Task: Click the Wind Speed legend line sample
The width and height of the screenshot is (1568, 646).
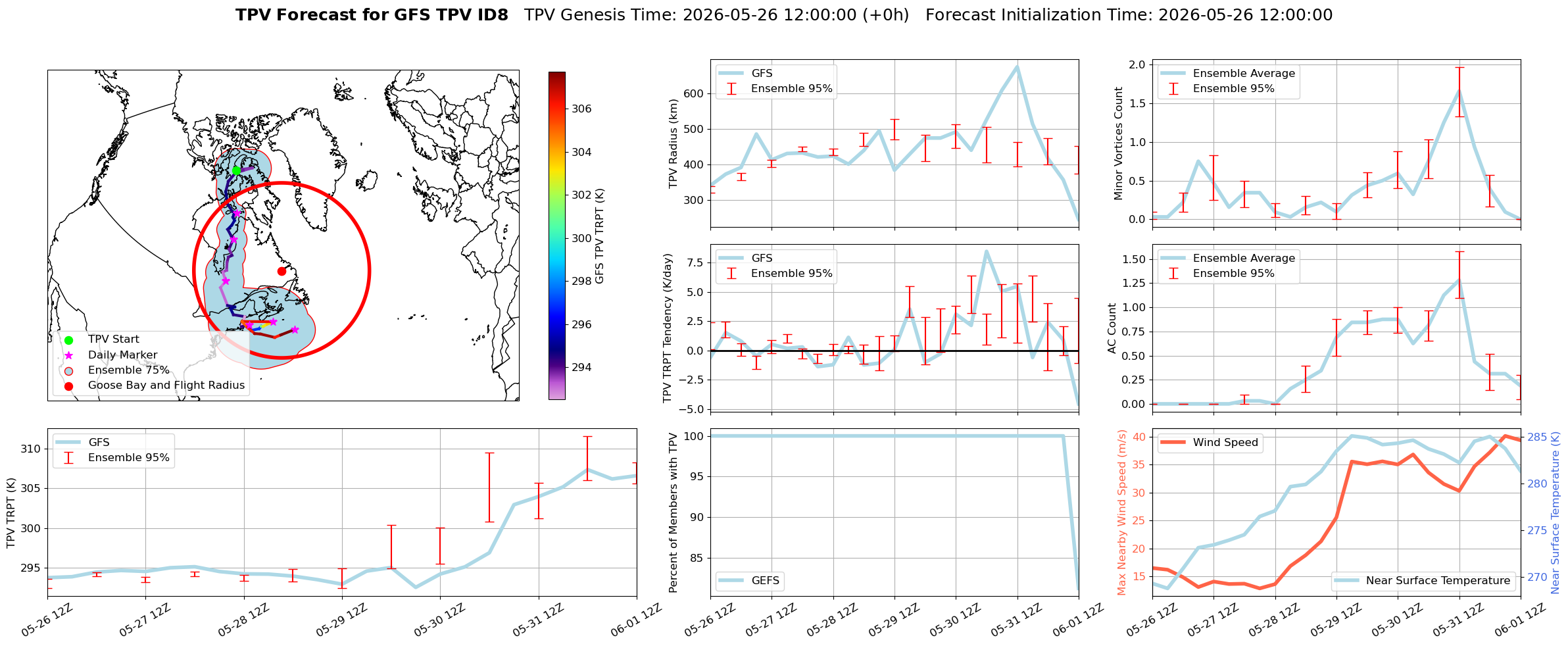Action: [x=1173, y=443]
